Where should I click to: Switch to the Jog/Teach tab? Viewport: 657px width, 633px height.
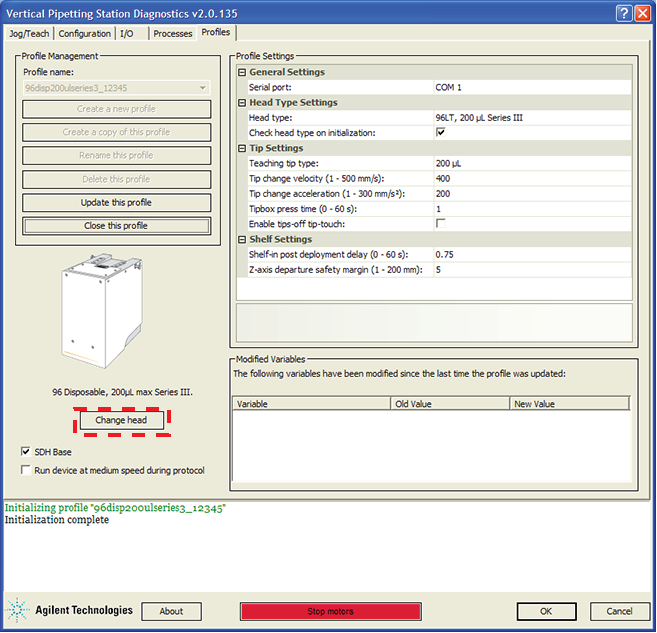pos(29,33)
